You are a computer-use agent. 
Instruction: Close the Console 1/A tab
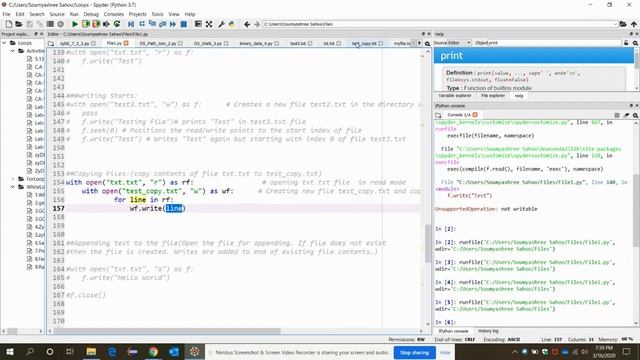coord(475,115)
